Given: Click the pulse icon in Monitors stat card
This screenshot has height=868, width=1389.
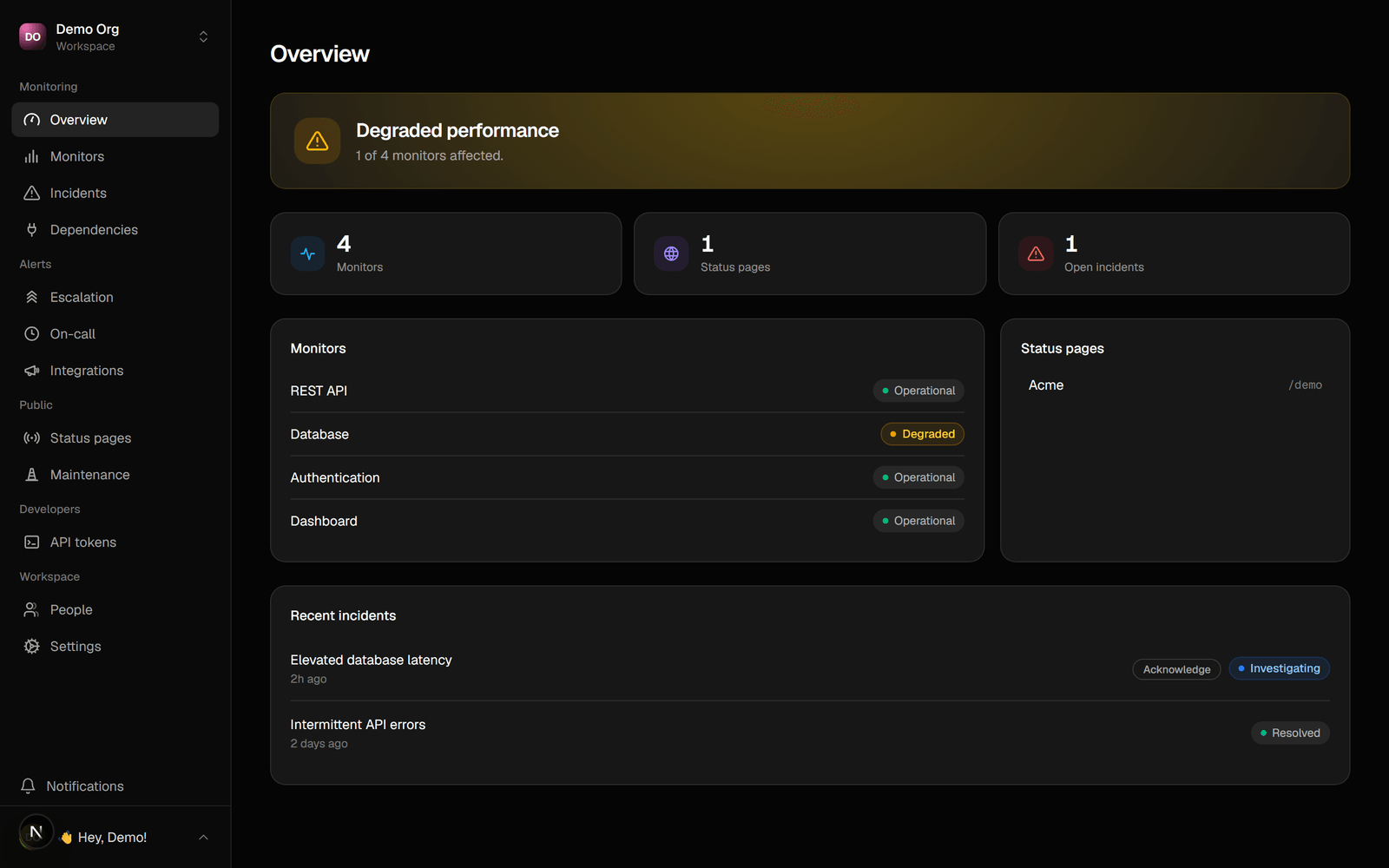Looking at the screenshot, I should [x=307, y=254].
